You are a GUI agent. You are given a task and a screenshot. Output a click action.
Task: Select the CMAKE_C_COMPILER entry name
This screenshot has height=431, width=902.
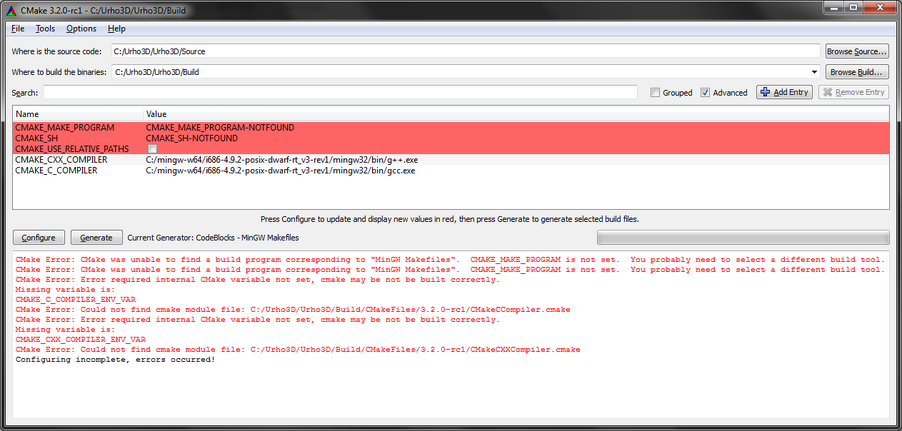tap(56, 170)
